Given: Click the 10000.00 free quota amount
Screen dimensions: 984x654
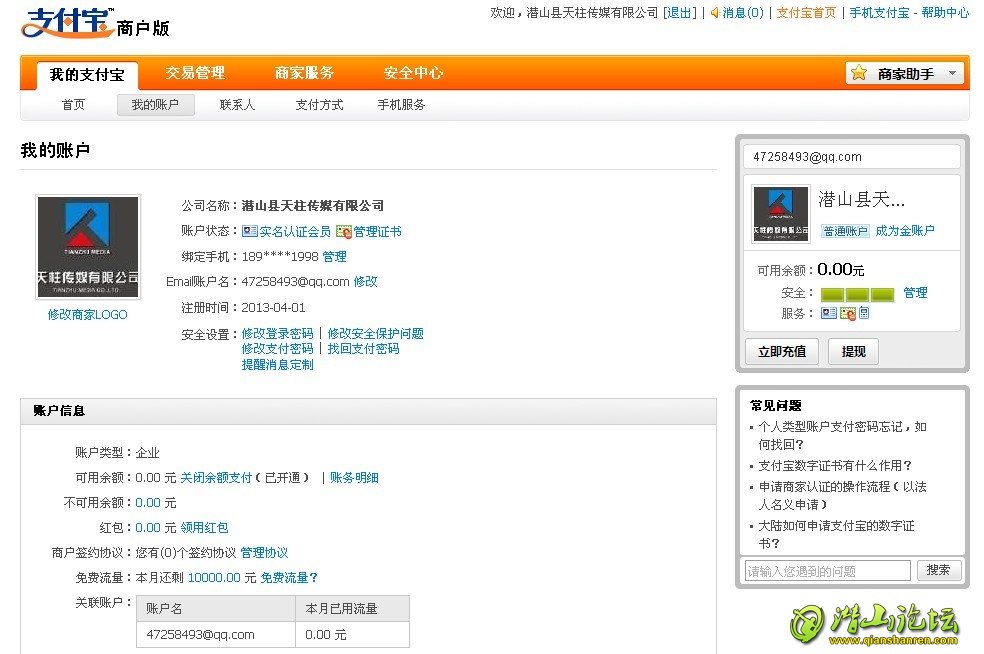Looking at the screenshot, I should (214, 577).
